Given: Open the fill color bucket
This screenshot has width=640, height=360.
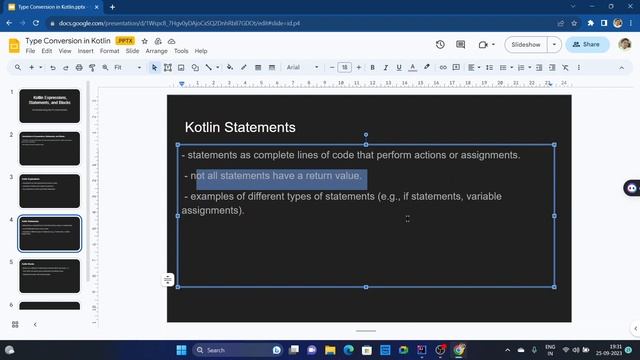Looking at the screenshot, I should tap(230, 68).
